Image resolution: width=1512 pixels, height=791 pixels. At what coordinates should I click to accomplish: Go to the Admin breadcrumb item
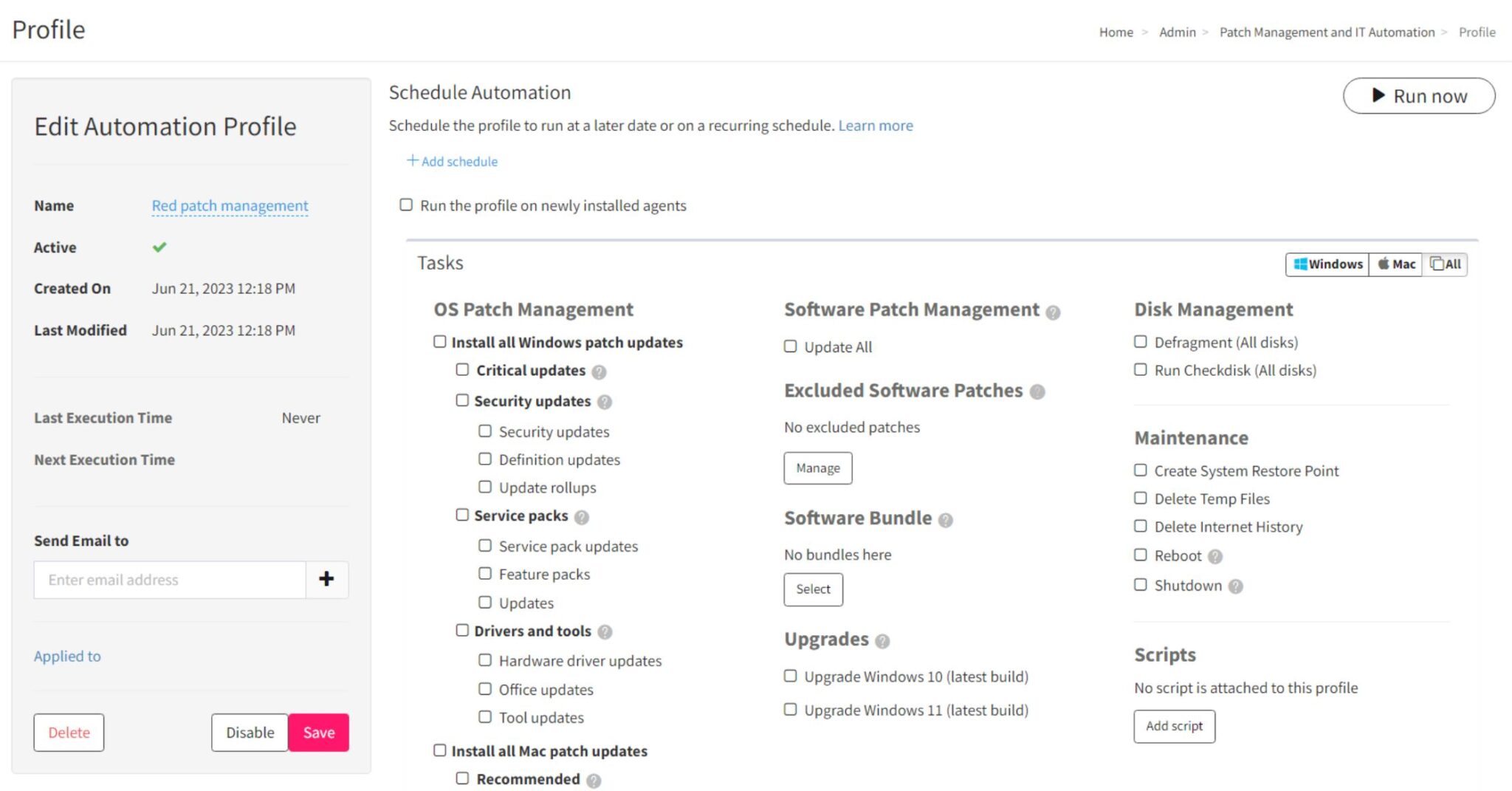[x=1178, y=32]
